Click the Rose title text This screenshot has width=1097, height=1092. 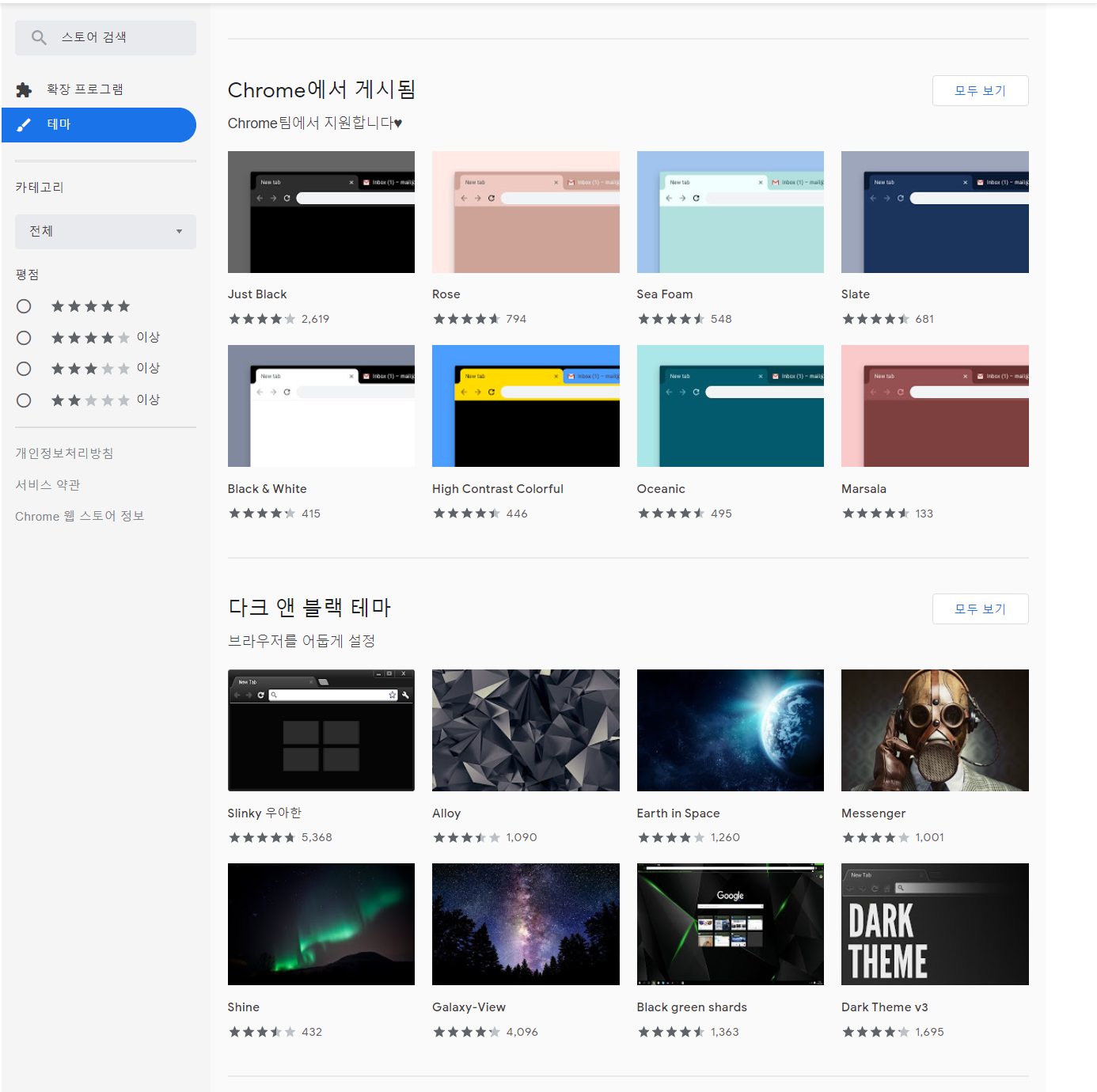(x=446, y=294)
